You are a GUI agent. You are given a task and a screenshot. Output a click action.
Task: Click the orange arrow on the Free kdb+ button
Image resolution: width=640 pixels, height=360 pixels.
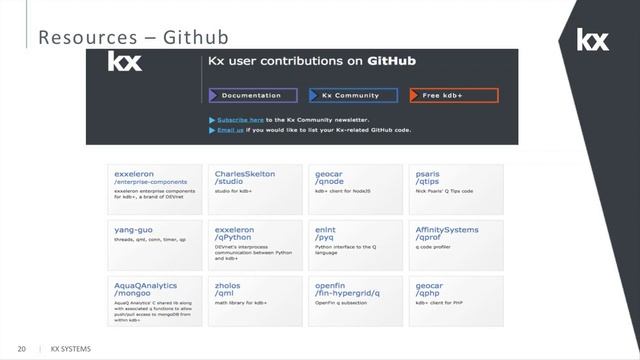(414, 96)
